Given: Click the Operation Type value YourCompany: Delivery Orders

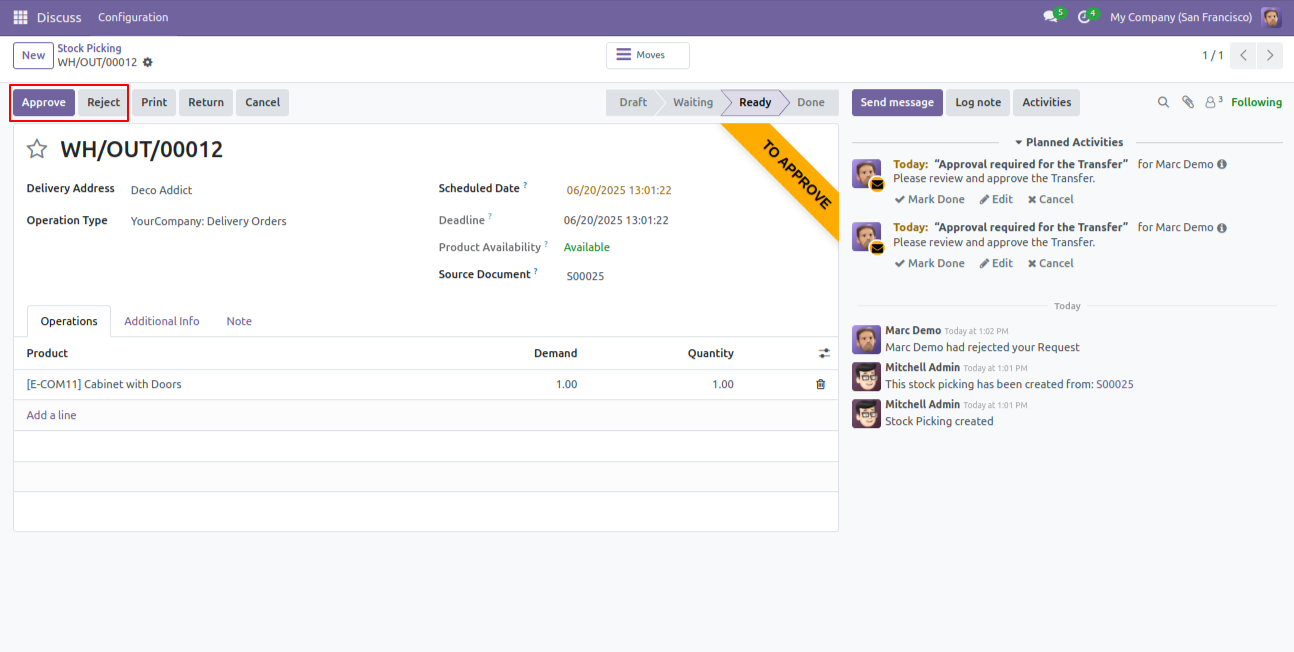Looking at the screenshot, I should click(x=209, y=221).
